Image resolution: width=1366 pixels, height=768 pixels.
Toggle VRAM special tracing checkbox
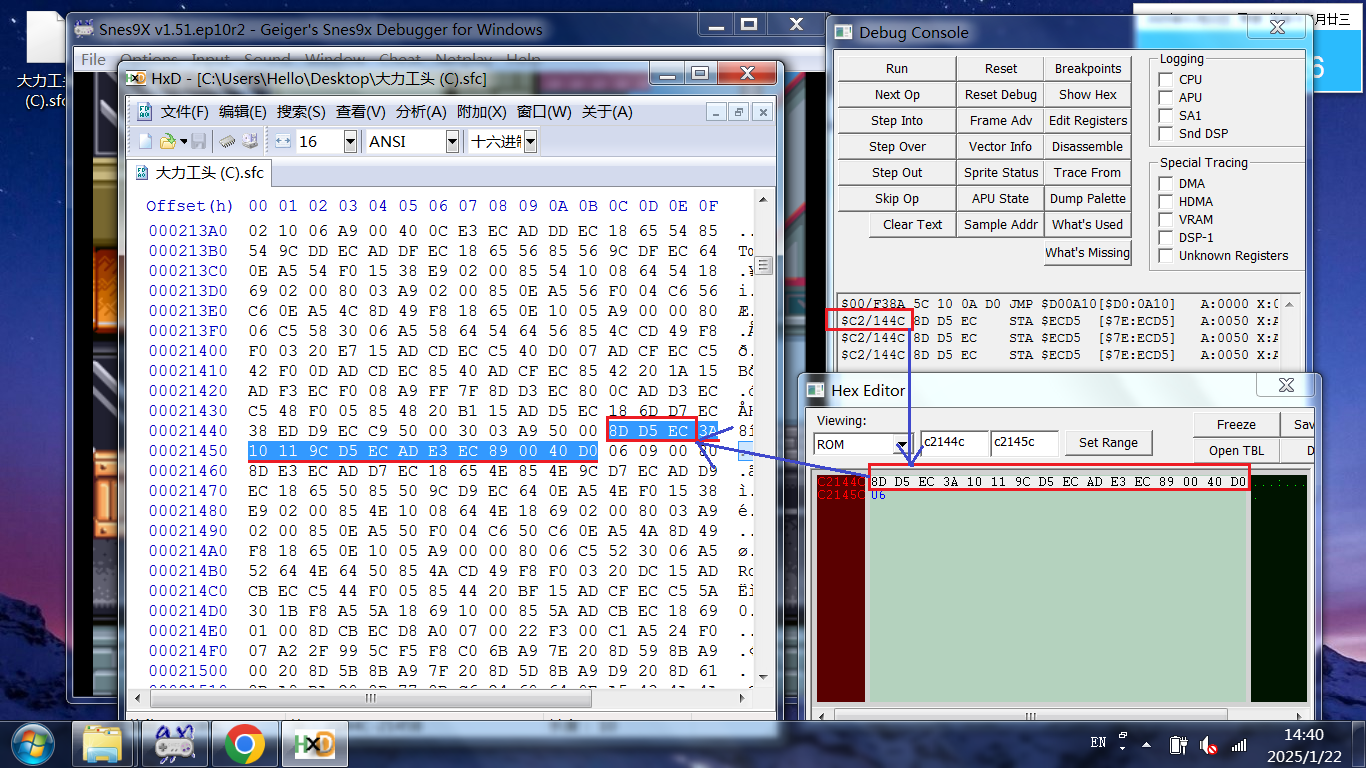[x=1165, y=219]
